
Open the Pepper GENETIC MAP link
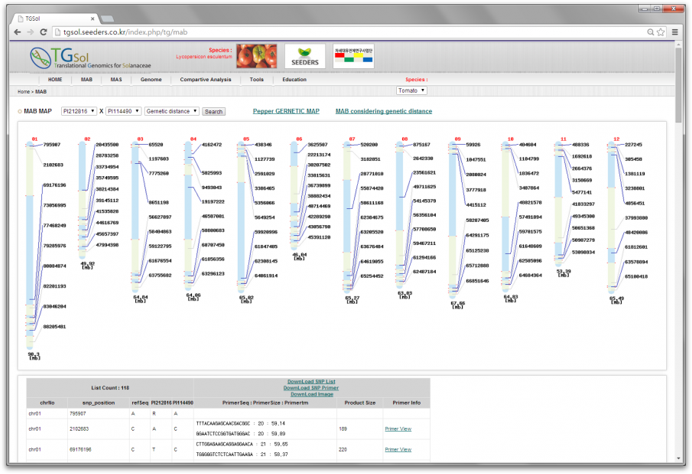pyautogui.click(x=285, y=111)
